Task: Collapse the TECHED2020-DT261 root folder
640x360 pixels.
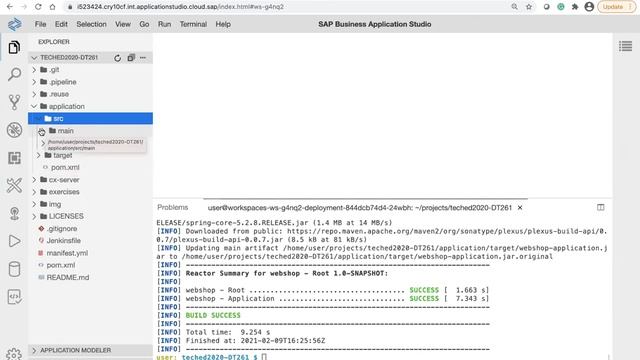Action: (x=90, y=58)
